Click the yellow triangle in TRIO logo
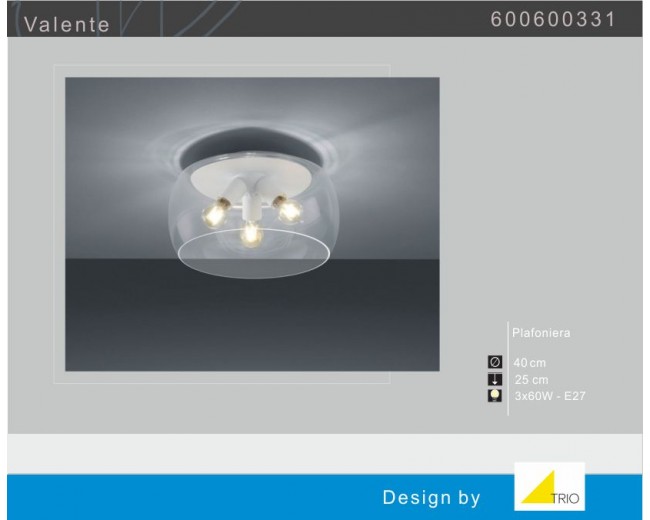This screenshot has height=520, width=650. tap(535, 490)
